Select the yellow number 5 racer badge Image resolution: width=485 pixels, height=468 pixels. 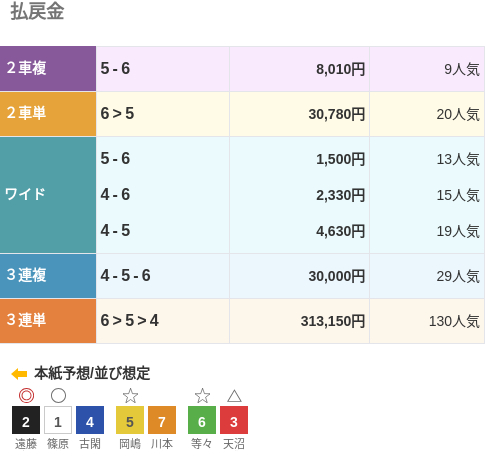click(130, 420)
